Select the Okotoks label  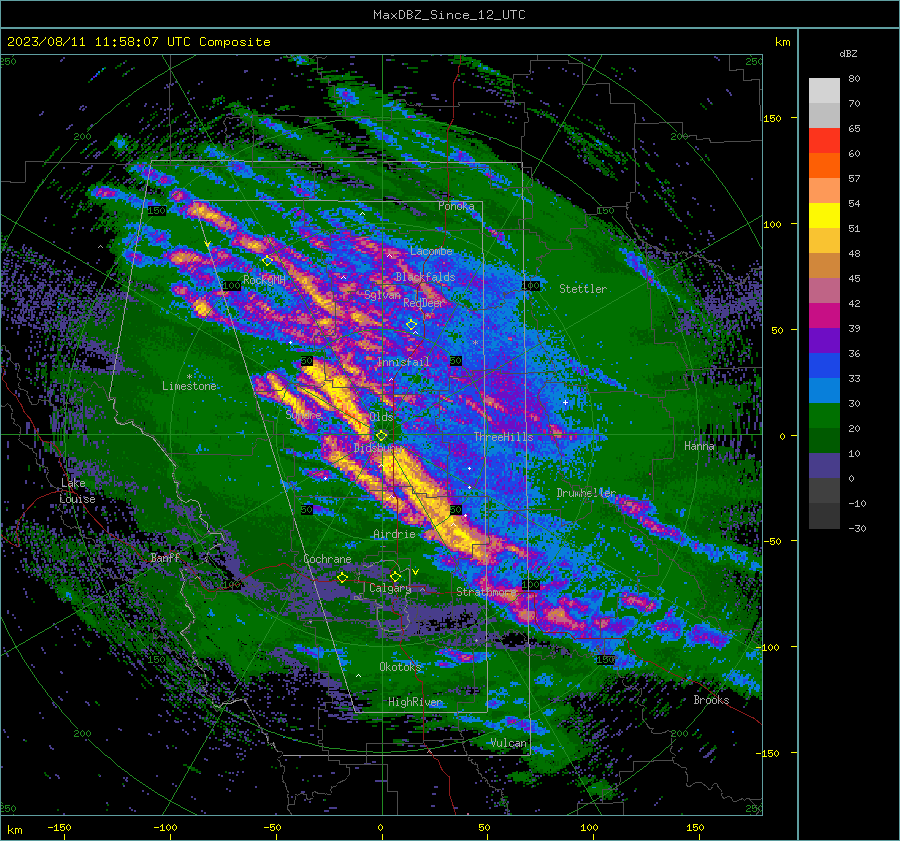(x=400, y=667)
